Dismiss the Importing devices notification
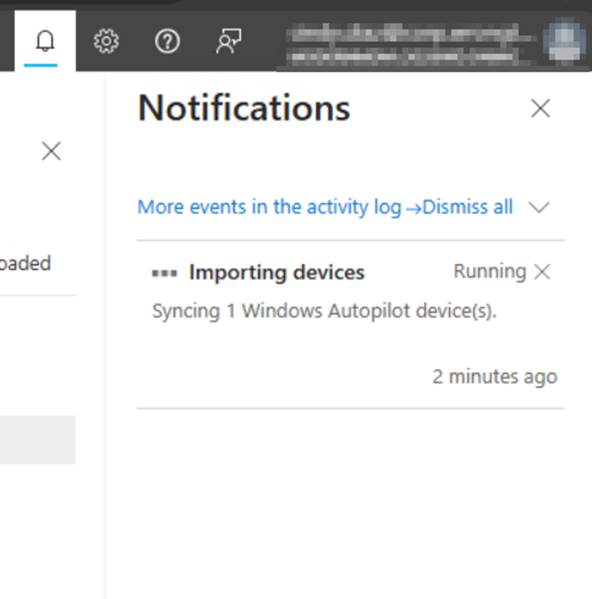The image size is (592, 599). pyautogui.click(x=542, y=272)
